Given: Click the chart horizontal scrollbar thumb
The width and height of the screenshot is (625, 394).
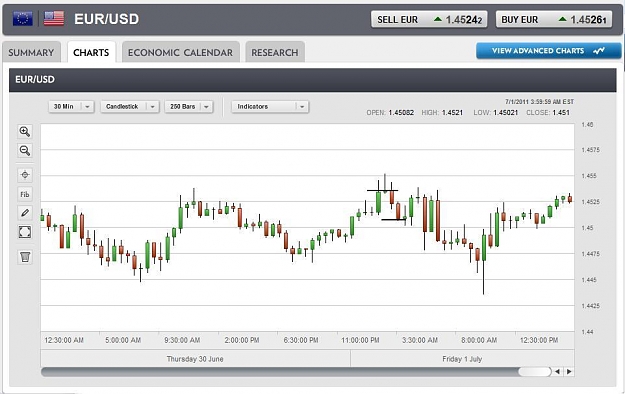Looking at the screenshot, I should [534, 372].
